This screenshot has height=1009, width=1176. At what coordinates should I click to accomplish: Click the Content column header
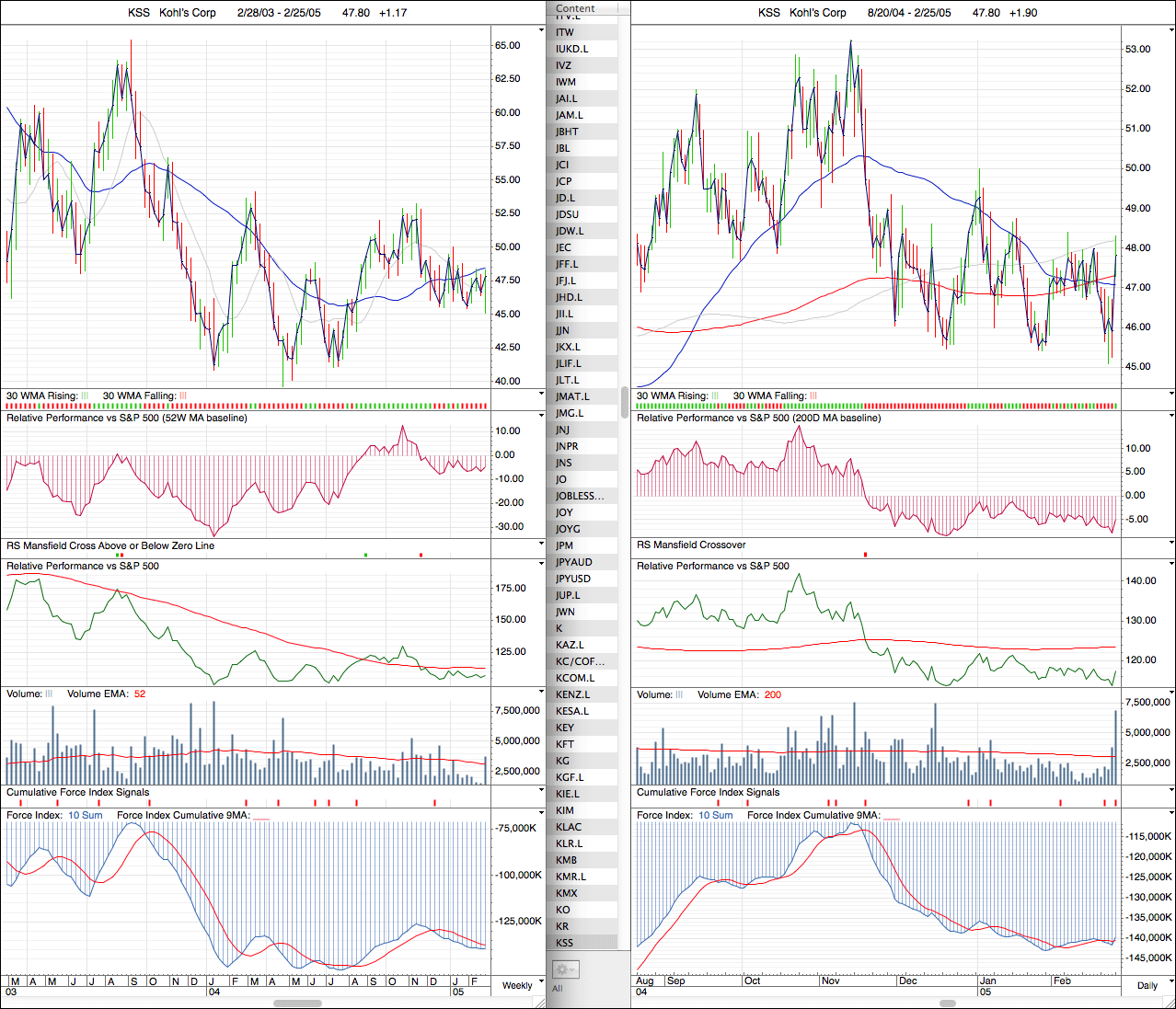576,8
